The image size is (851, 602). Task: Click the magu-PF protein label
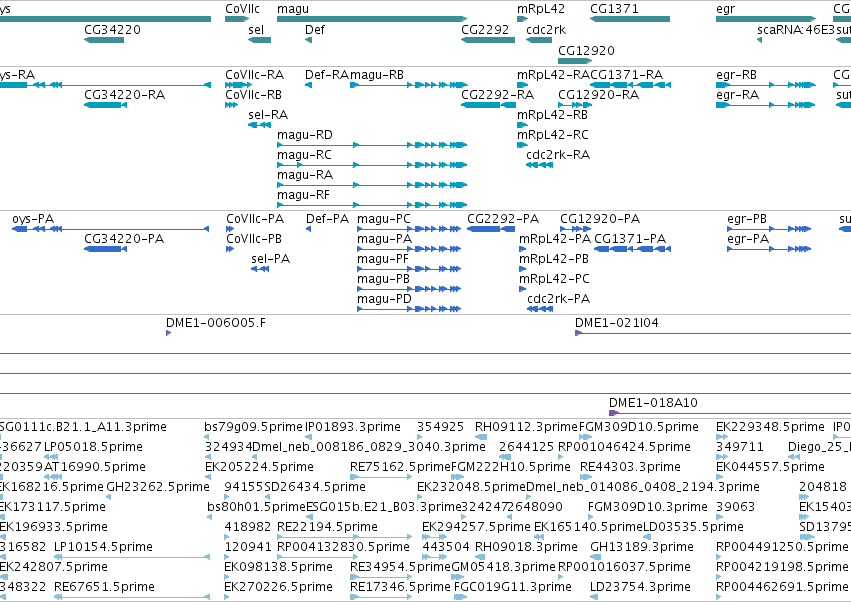(383, 259)
